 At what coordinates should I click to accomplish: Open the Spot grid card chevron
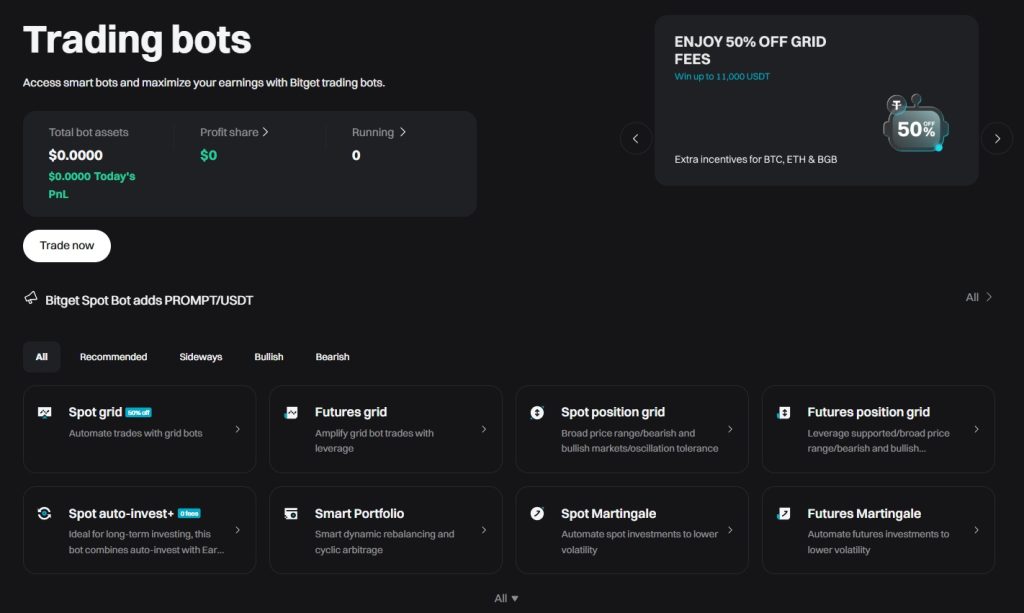(238, 429)
